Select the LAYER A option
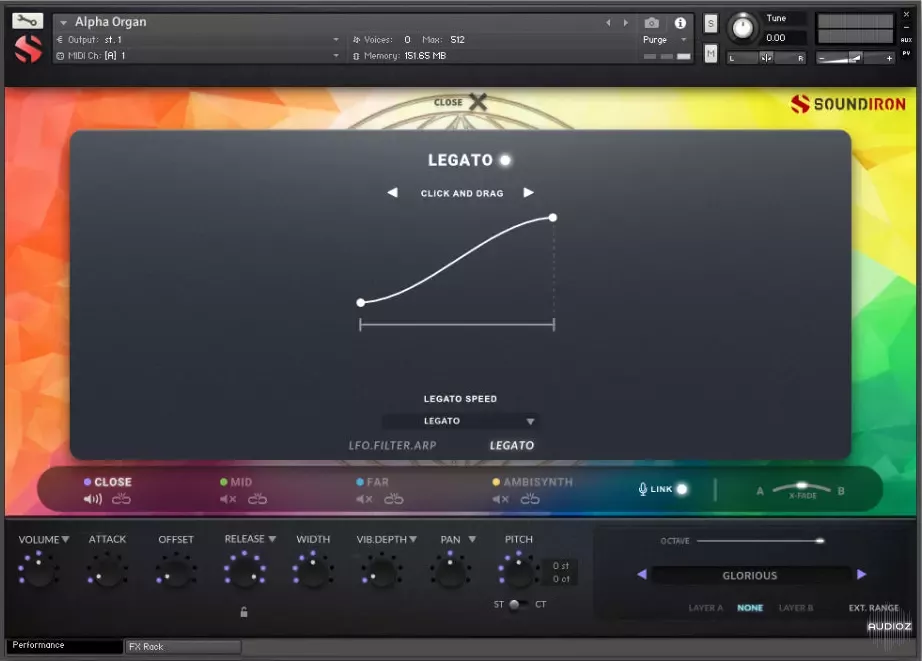 [706, 607]
